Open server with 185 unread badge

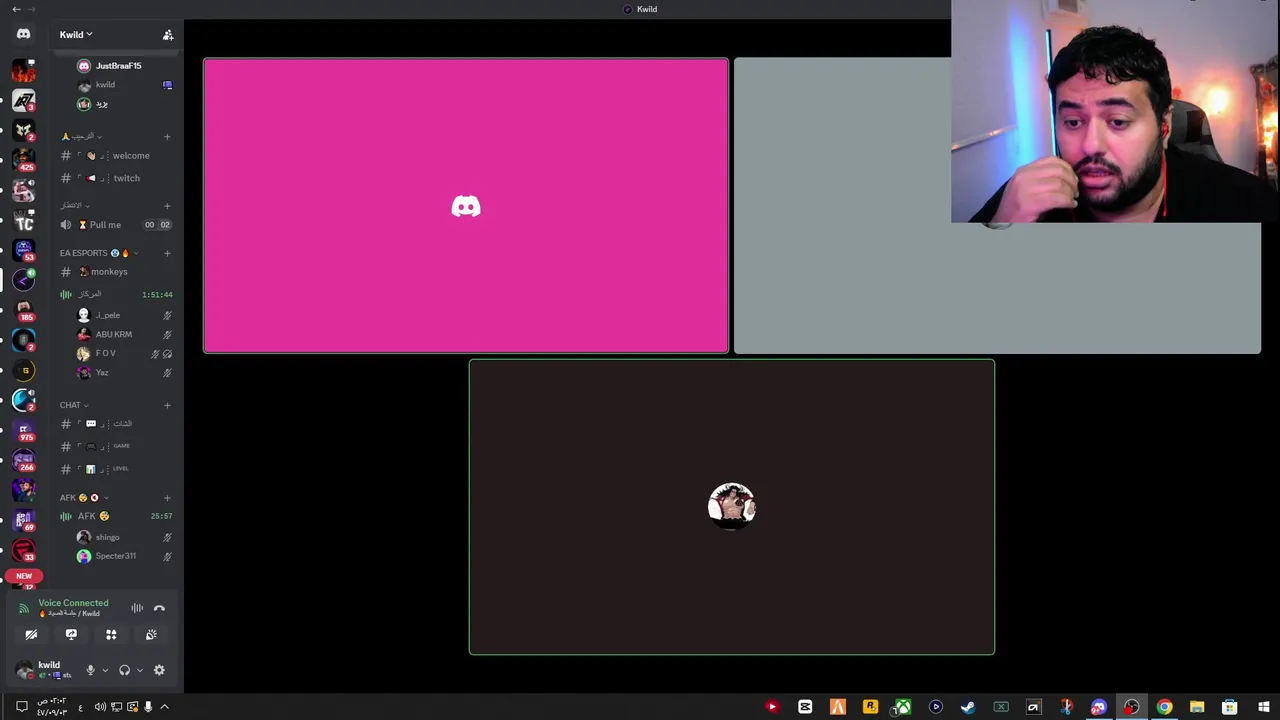tap(23, 310)
